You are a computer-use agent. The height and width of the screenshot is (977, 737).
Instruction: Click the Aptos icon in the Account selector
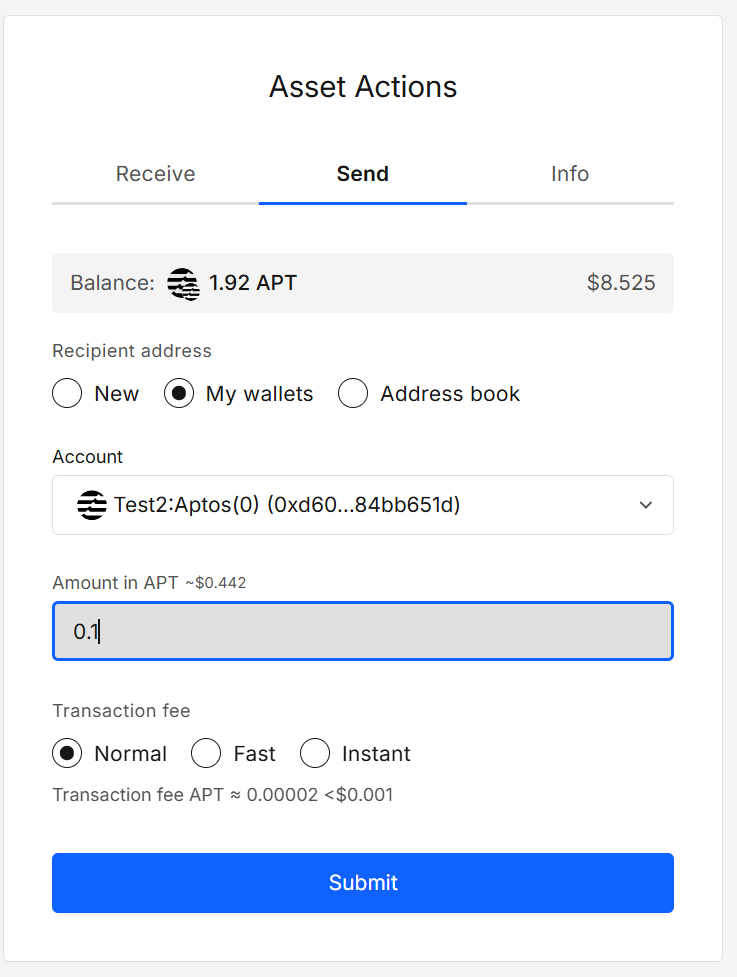click(x=92, y=505)
